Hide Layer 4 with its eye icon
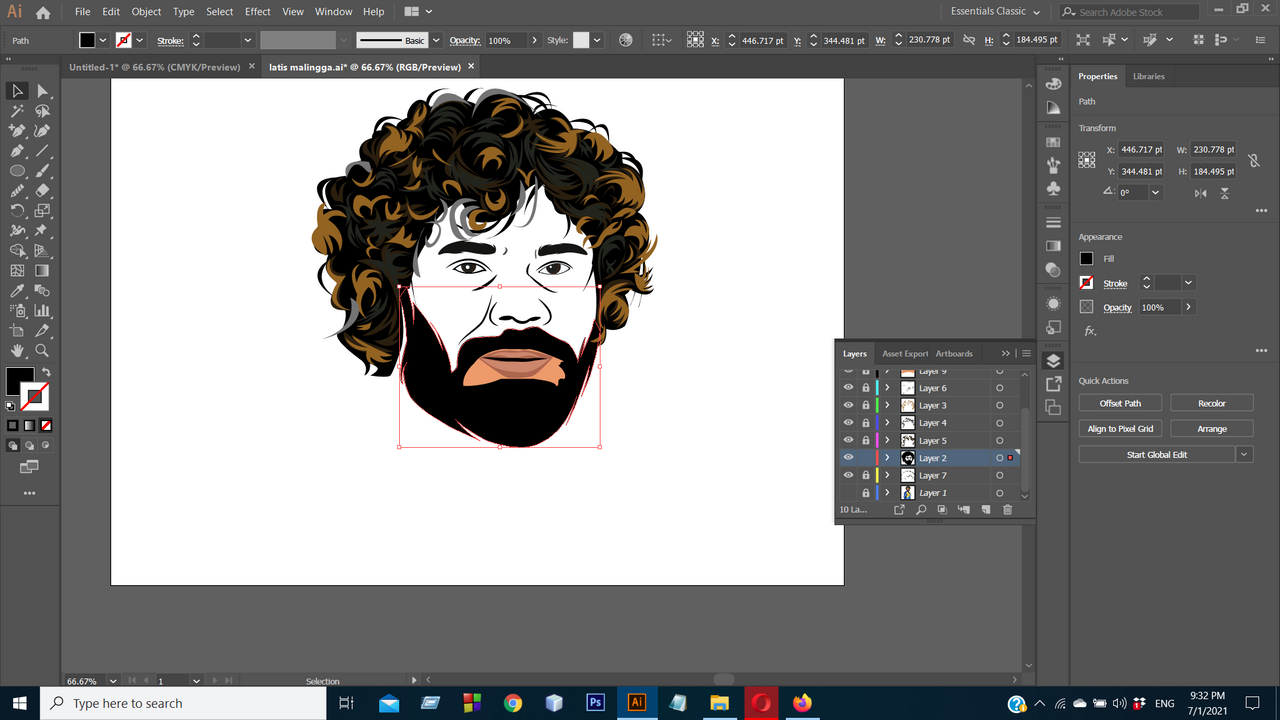Viewport: 1280px width, 720px height. tap(848, 423)
